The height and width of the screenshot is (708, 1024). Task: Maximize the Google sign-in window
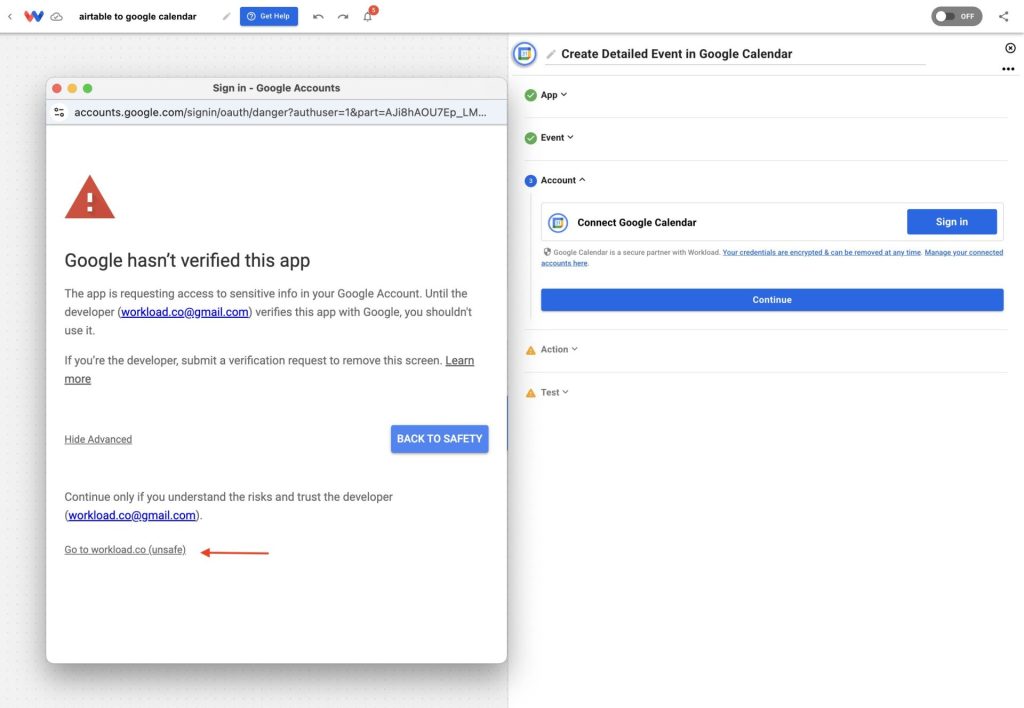pyautogui.click(x=88, y=88)
